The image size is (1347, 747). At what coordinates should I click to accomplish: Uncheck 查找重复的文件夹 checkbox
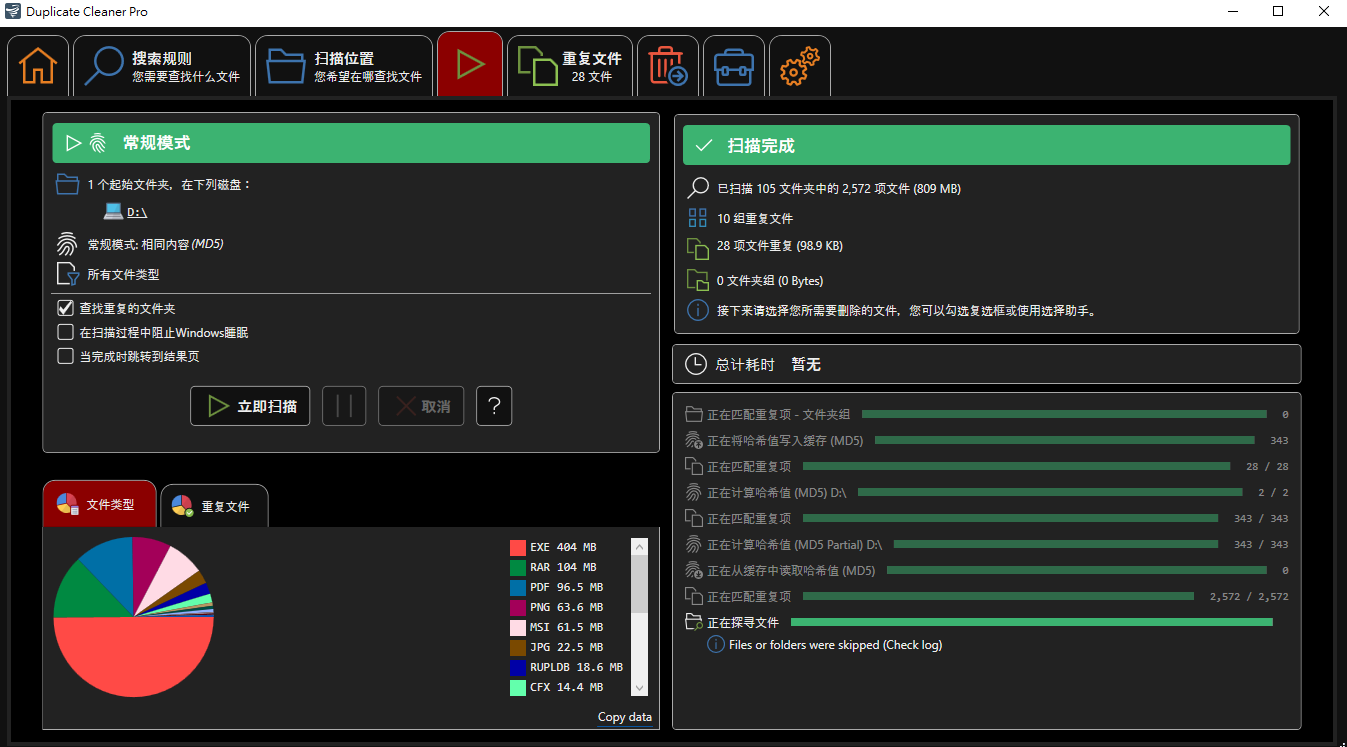(66, 308)
